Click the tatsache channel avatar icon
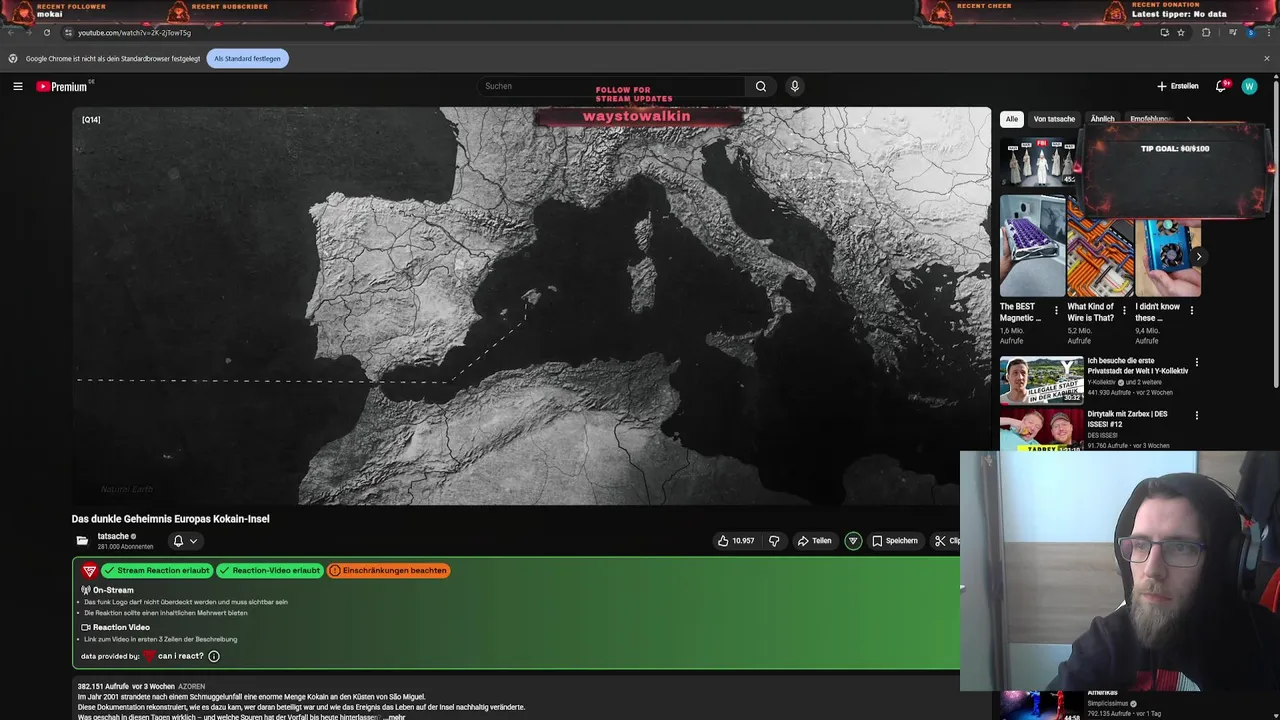The height and width of the screenshot is (720, 1280). click(82, 541)
